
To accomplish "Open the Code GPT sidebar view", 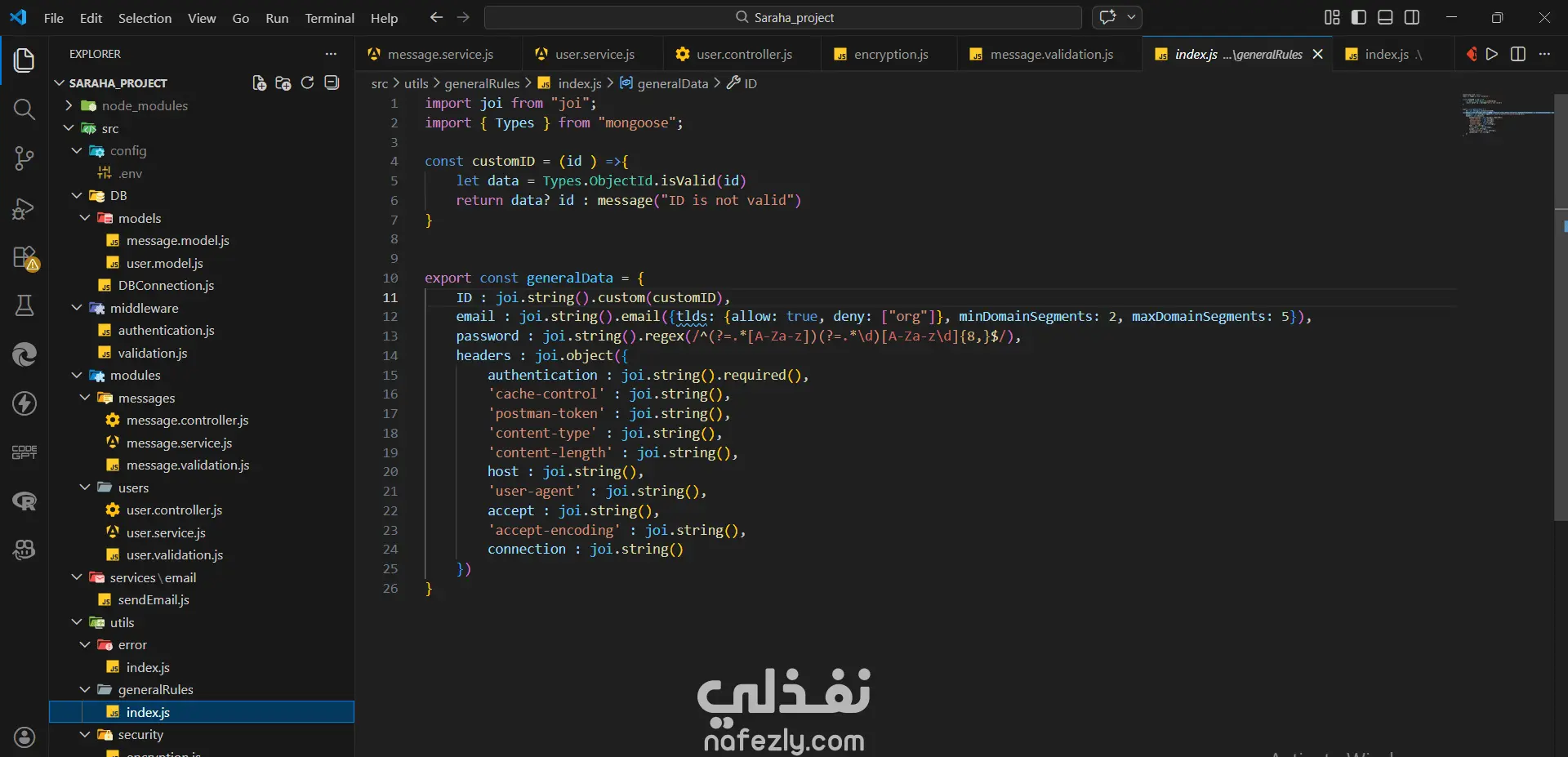I will pos(24,452).
